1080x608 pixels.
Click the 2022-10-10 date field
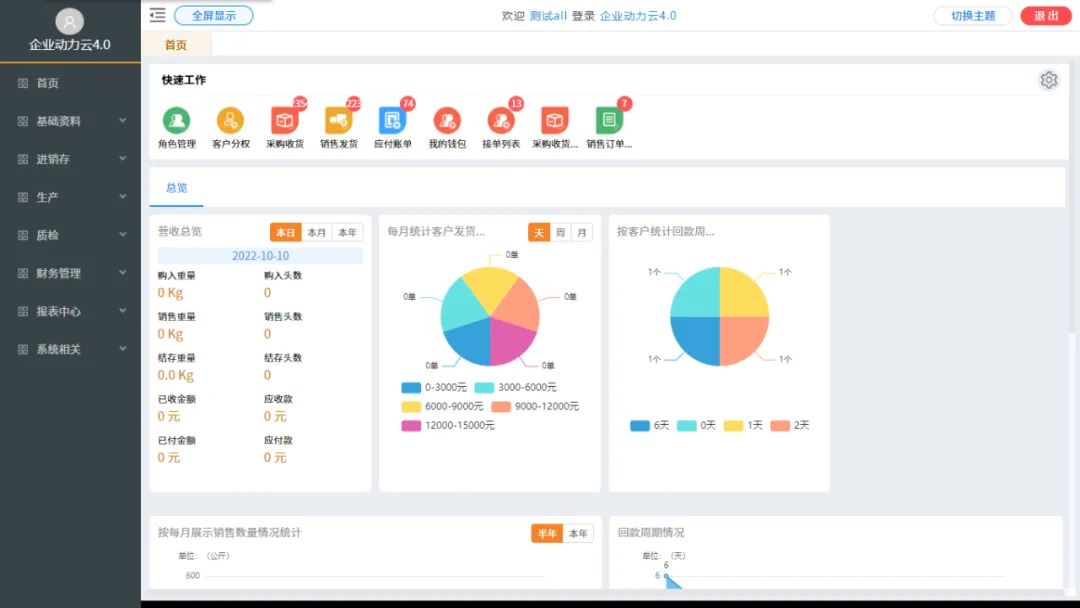(x=260, y=256)
